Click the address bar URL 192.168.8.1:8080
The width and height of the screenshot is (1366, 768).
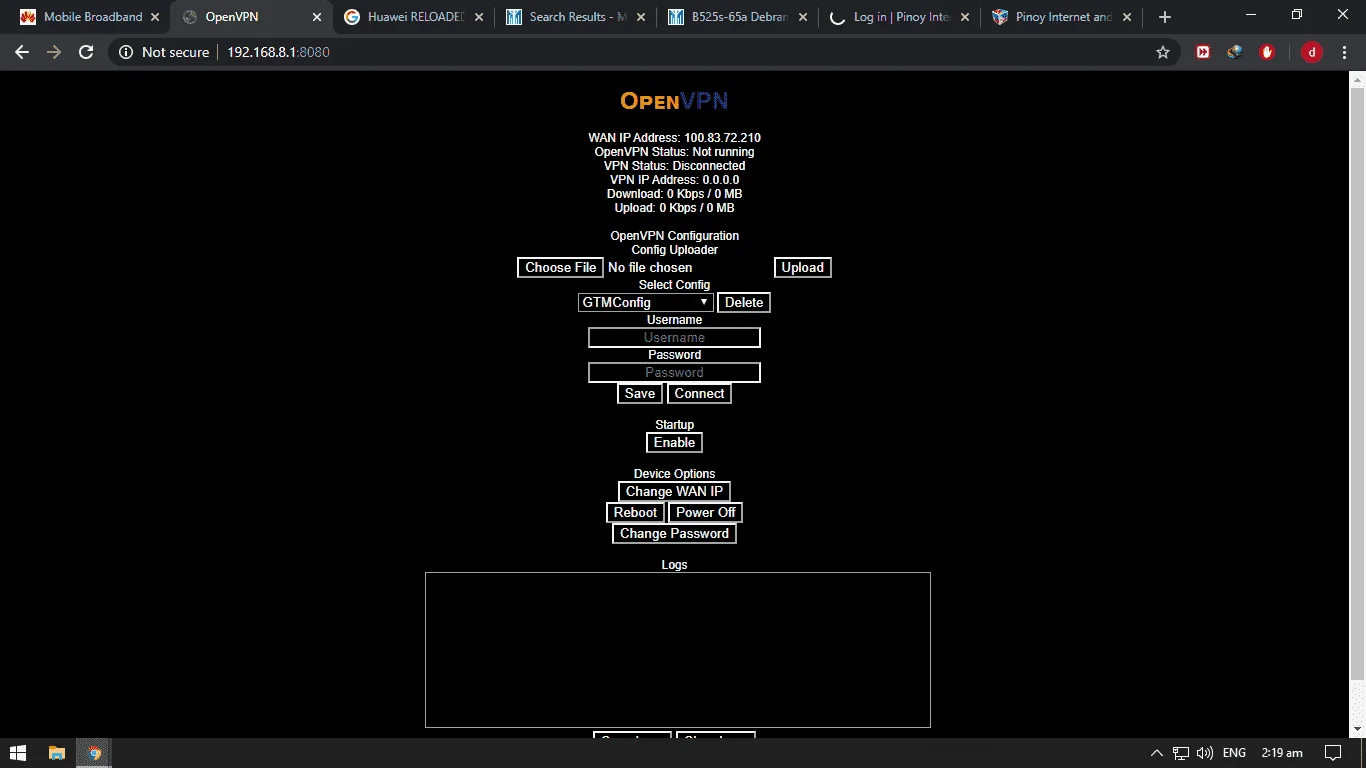pos(278,52)
